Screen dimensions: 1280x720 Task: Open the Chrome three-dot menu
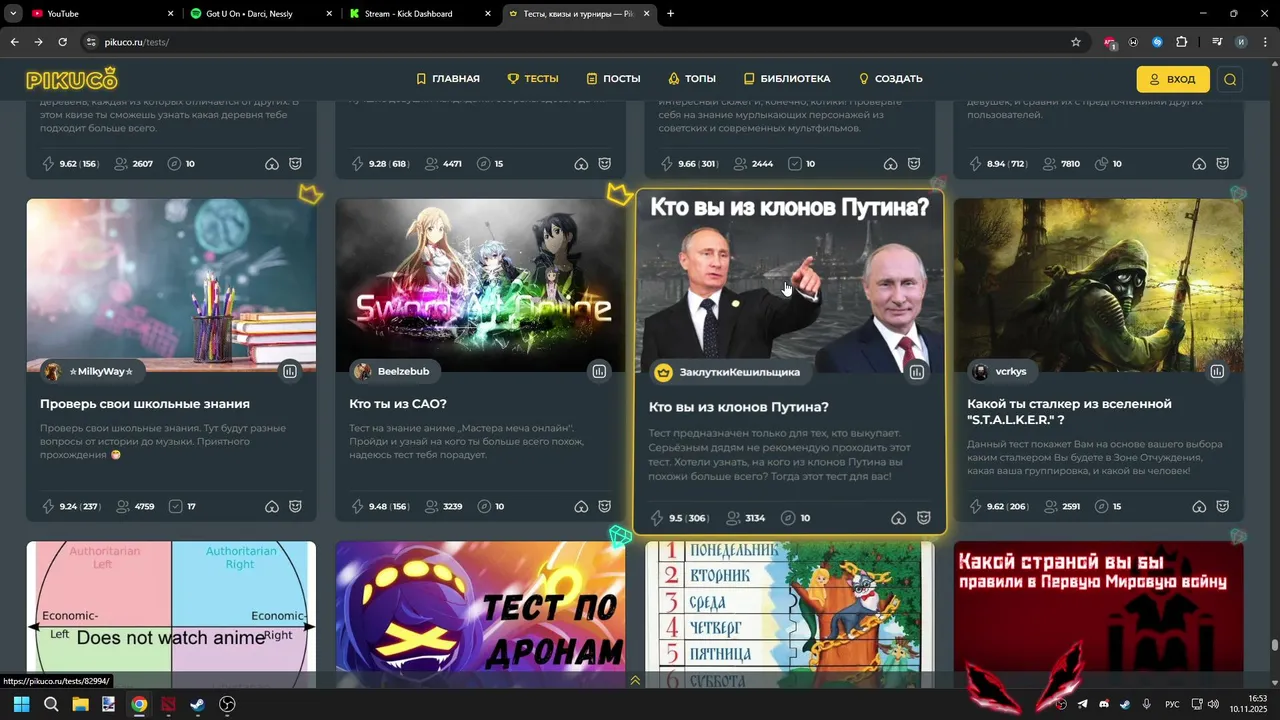coord(1265,42)
